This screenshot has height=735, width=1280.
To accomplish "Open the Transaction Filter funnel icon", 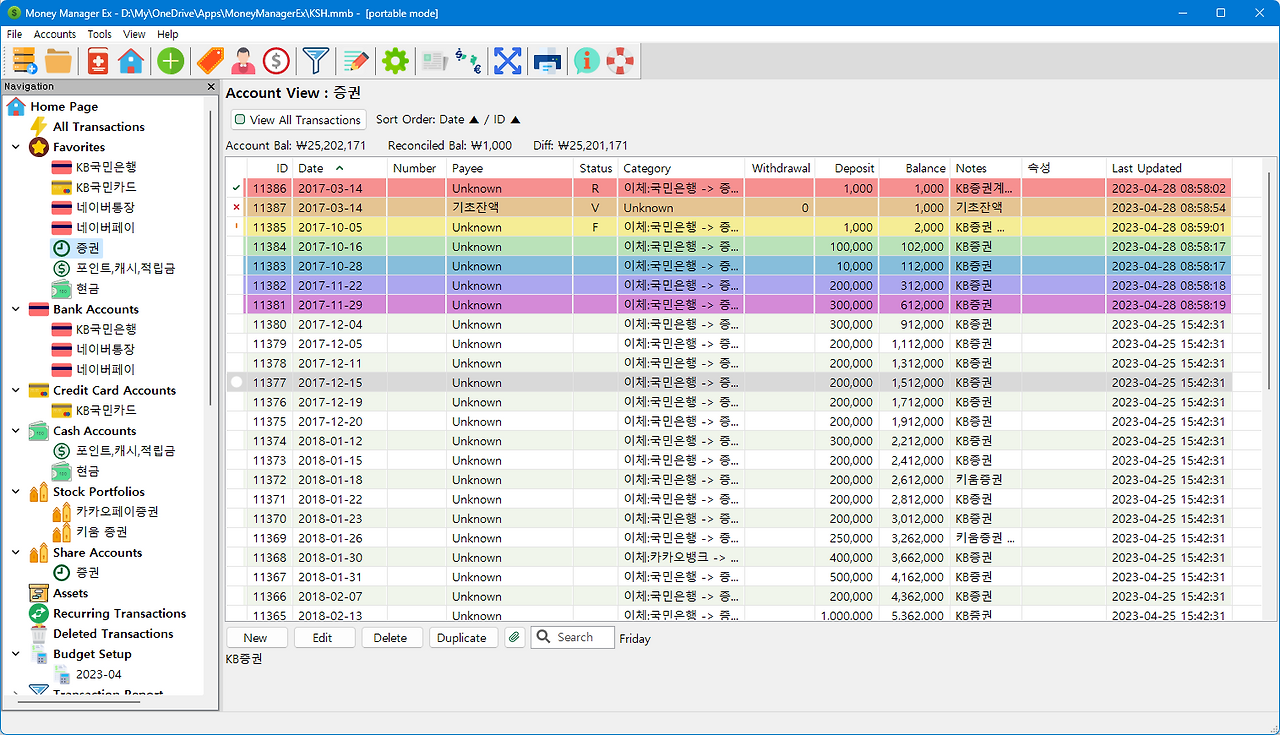I will coord(315,61).
